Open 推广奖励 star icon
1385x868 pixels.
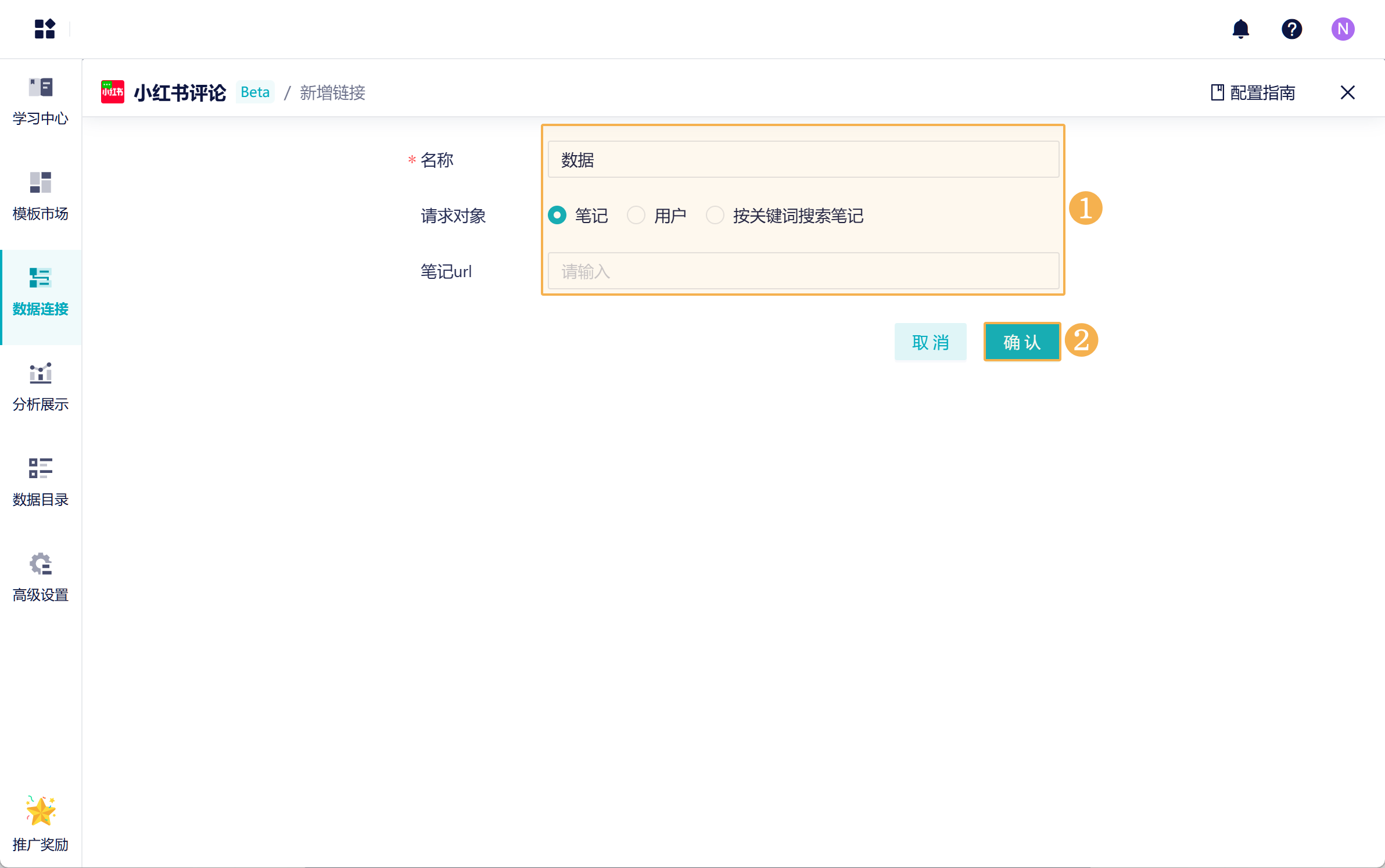(x=41, y=811)
